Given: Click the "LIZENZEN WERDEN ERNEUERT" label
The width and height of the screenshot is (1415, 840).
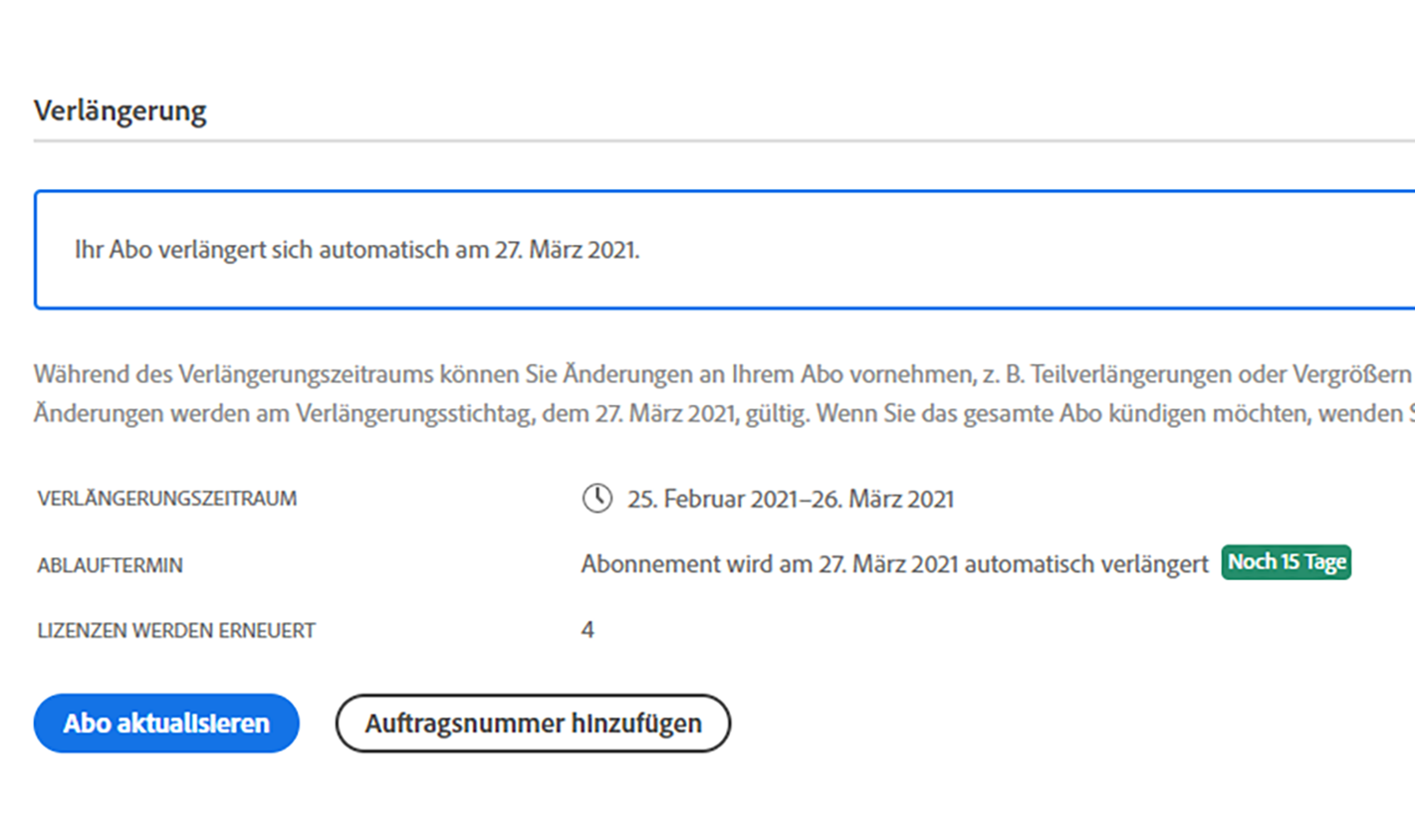Looking at the screenshot, I should (x=176, y=631).
